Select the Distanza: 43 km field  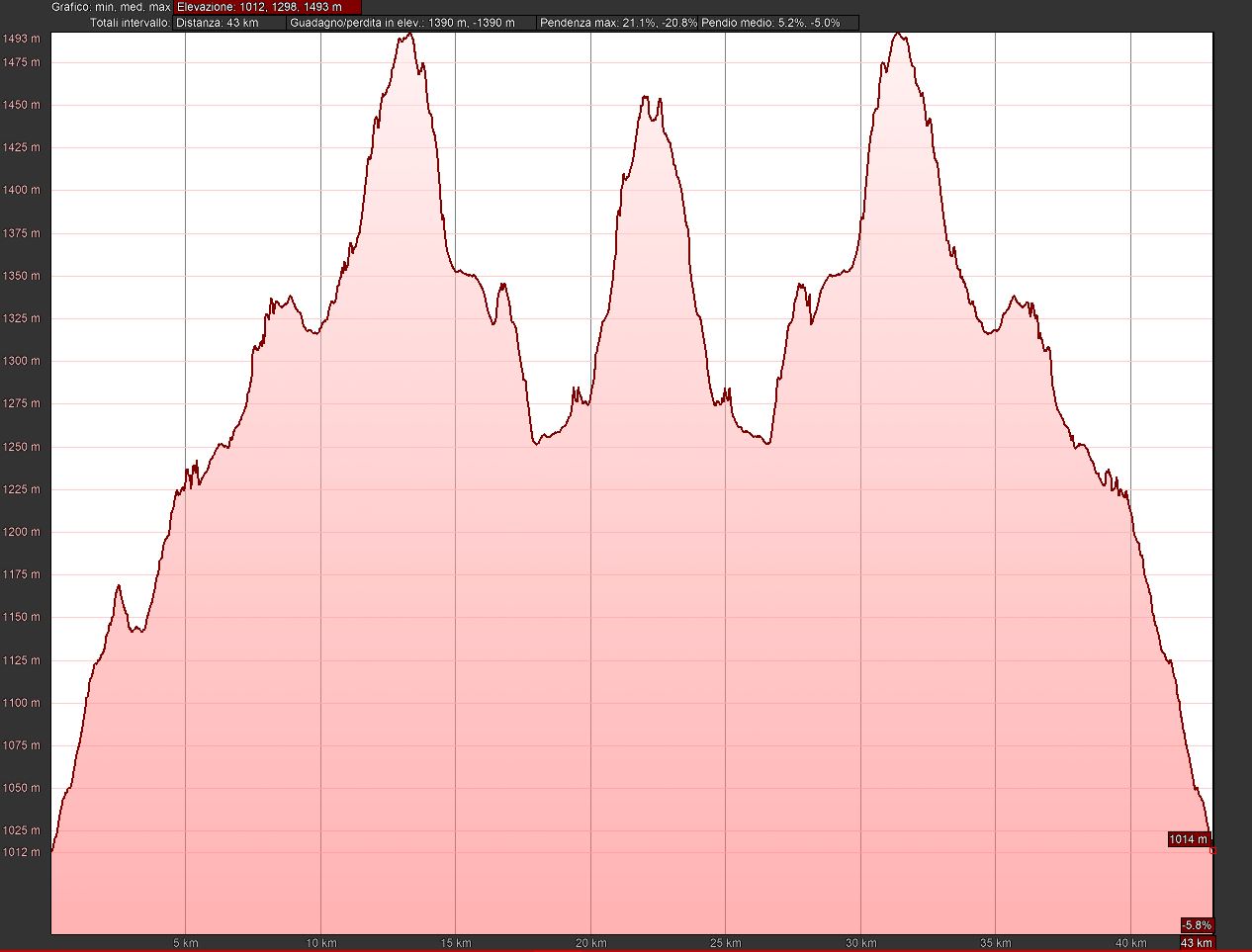(x=229, y=23)
